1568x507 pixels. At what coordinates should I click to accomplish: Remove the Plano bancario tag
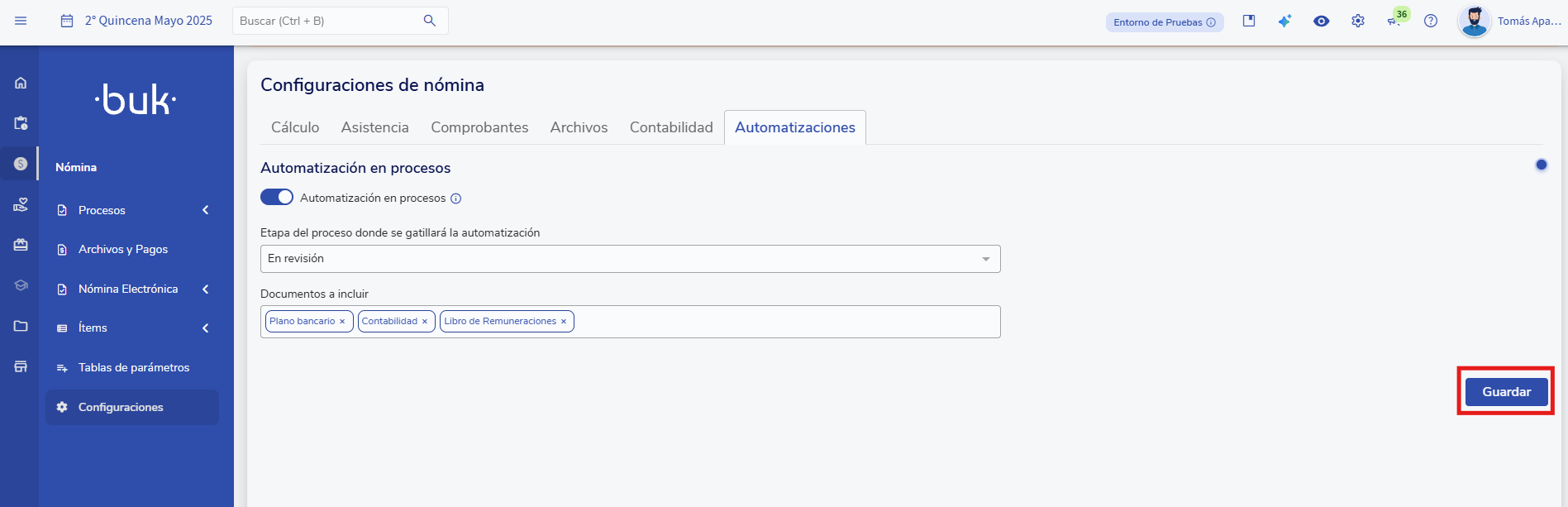pyautogui.click(x=342, y=322)
